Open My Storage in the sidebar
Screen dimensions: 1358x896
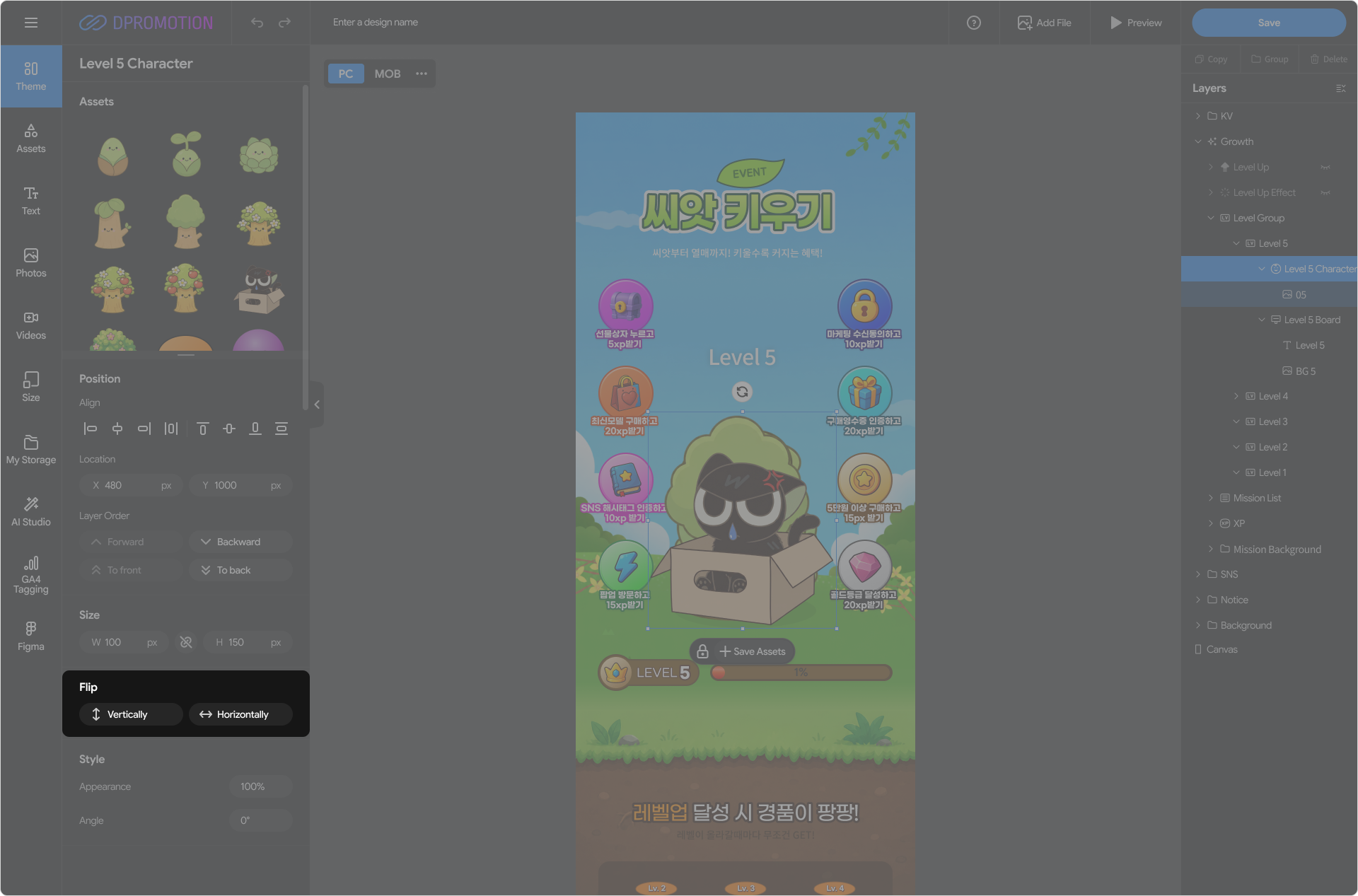(x=31, y=450)
